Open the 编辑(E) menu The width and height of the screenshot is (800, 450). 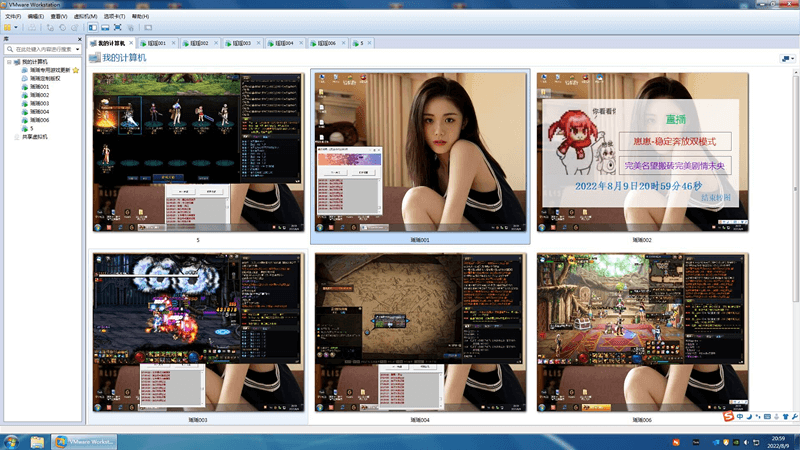pos(36,16)
